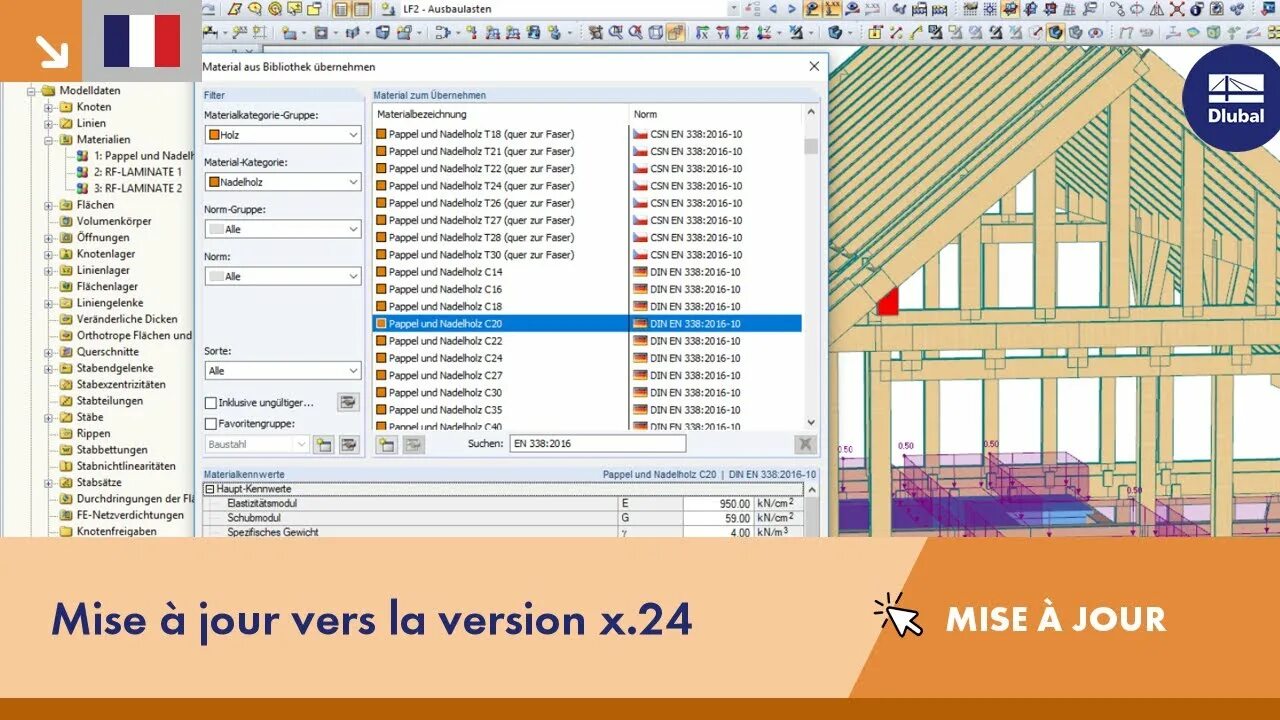Image resolution: width=1280 pixels, height=720 pixels.
Task: Click the load case icon left of LF2
Action: pos(387,9)
